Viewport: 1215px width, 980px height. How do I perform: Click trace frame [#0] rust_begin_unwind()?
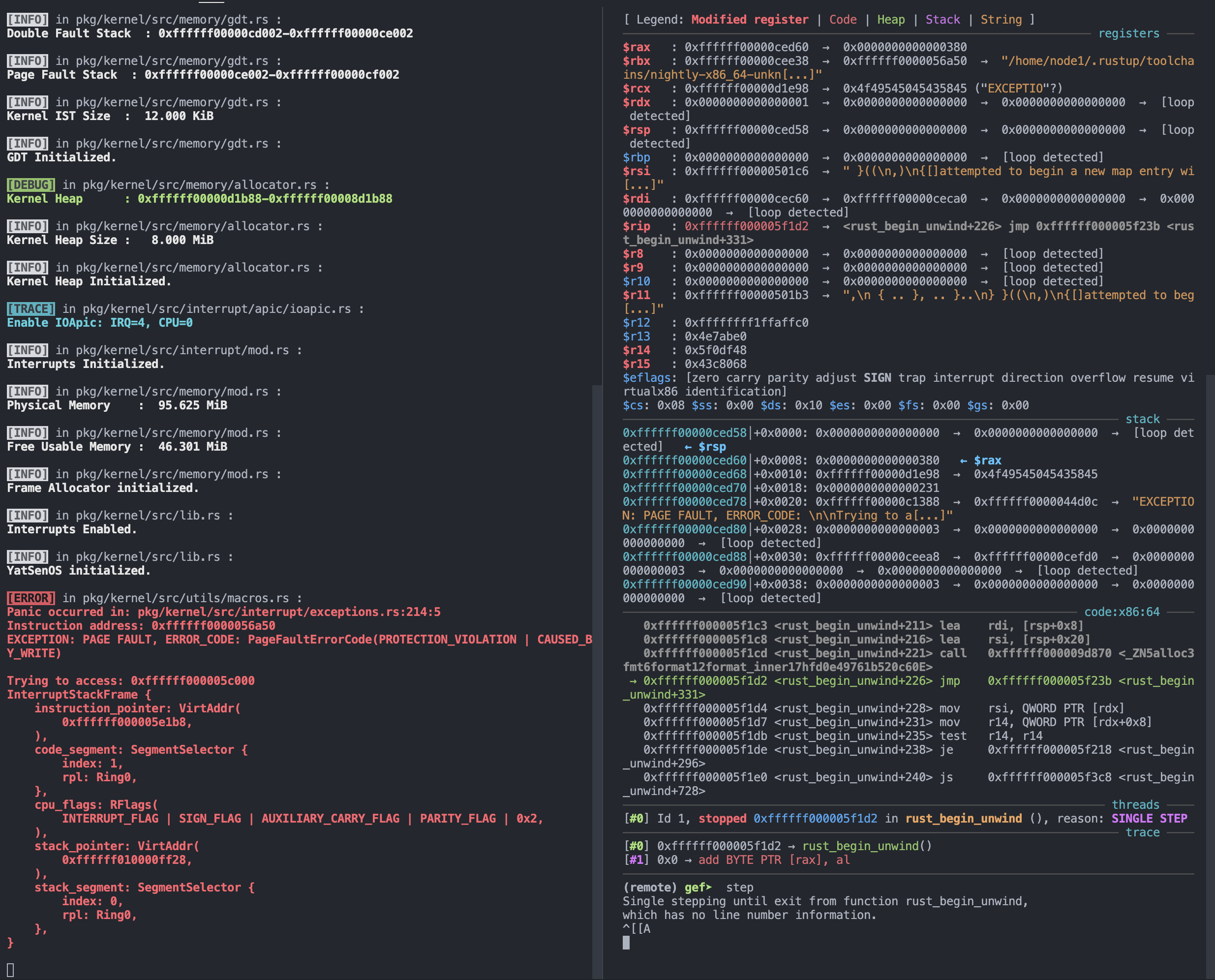[x=777, y=846]
